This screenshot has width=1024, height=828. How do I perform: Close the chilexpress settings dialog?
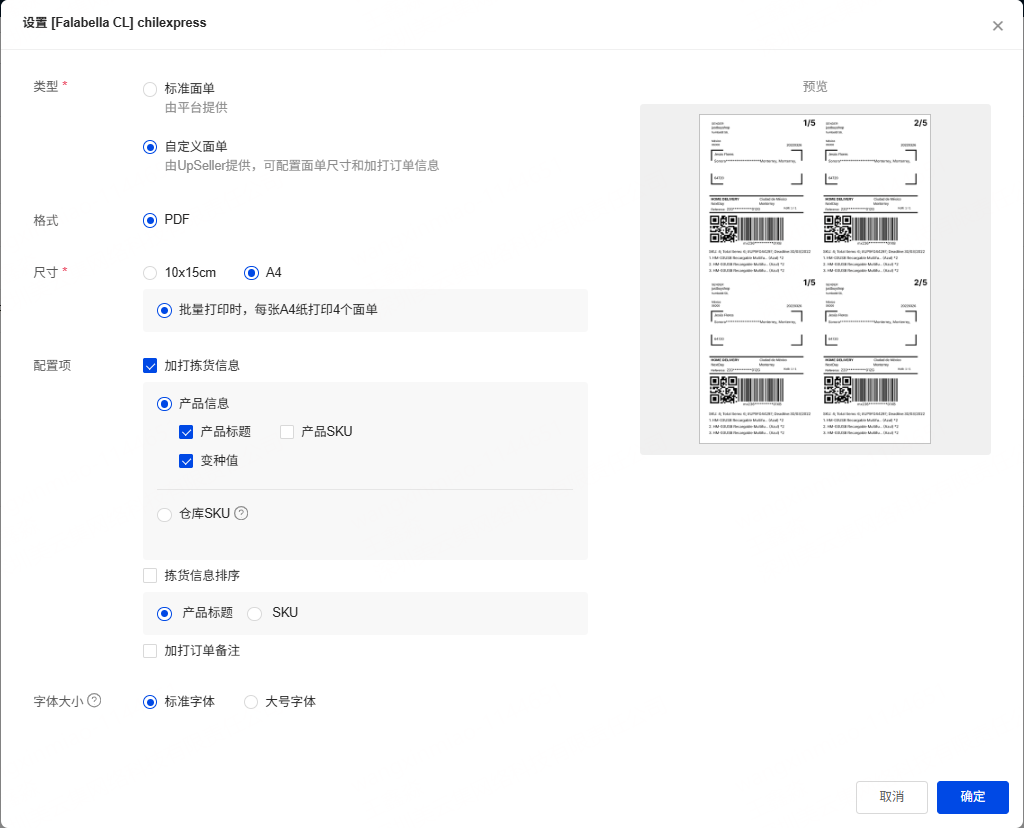tap(997, 26)
